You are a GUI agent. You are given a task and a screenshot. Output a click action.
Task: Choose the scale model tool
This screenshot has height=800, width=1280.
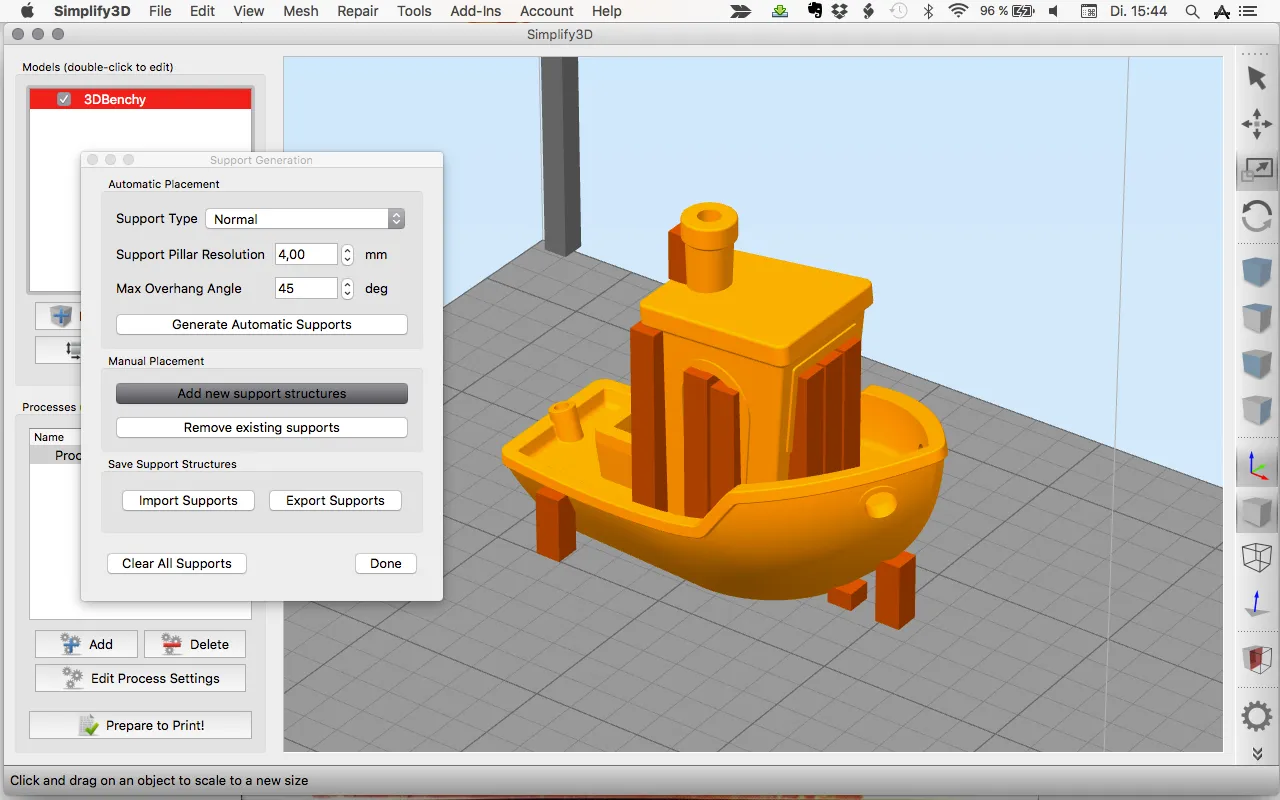point(1257,170)
